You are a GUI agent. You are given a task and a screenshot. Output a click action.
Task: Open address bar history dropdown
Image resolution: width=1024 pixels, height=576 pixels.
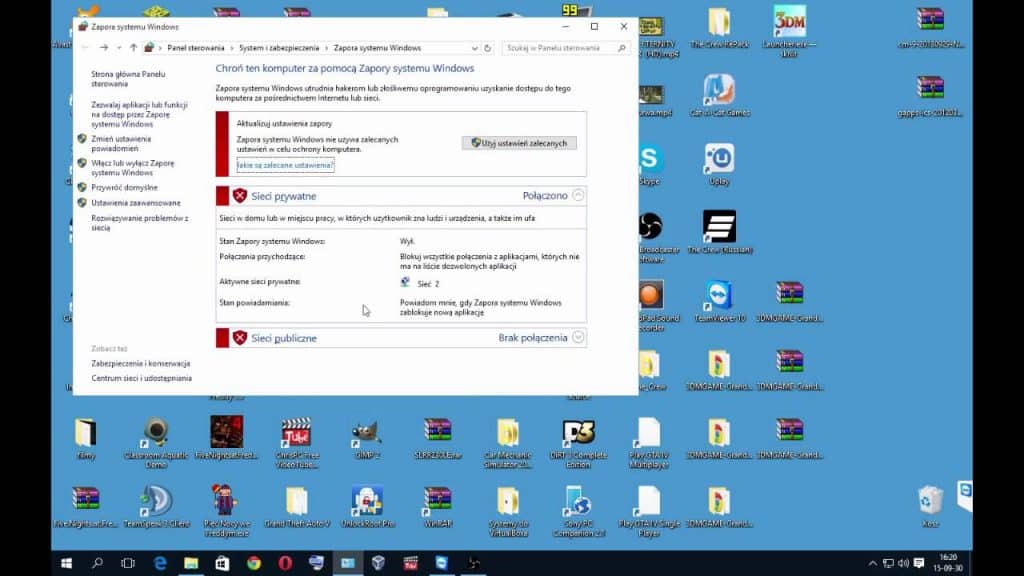coord(474,48)
